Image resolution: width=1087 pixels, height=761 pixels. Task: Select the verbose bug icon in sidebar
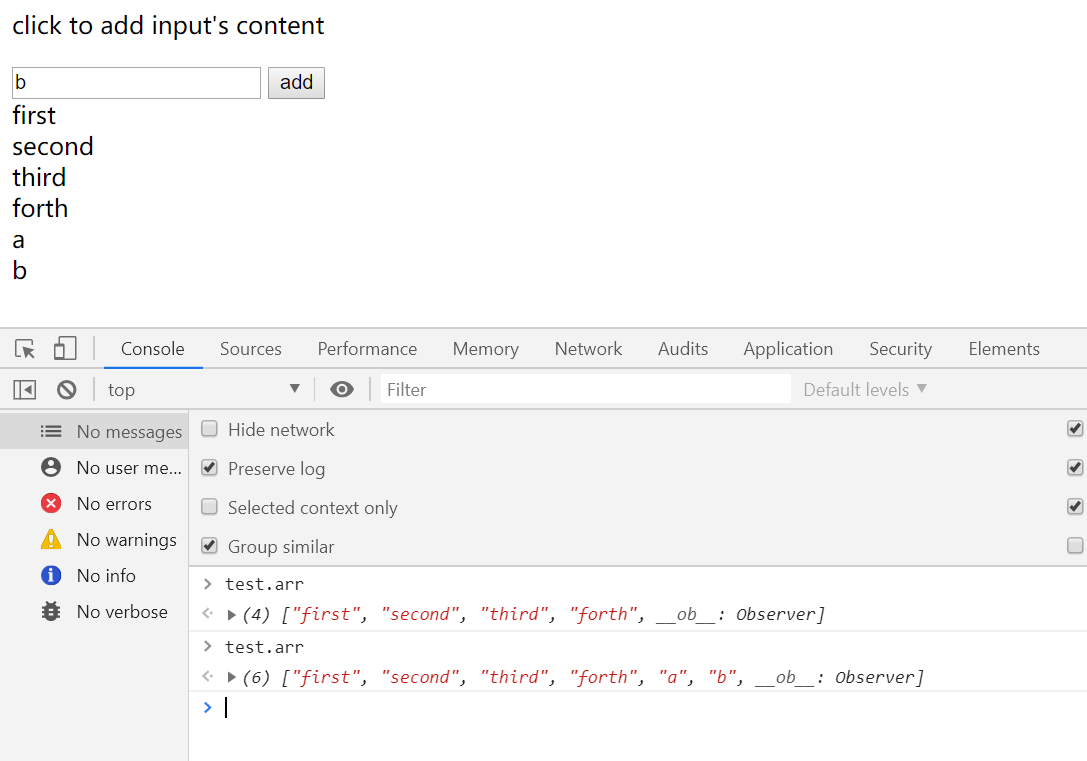[x=51, y=612]
